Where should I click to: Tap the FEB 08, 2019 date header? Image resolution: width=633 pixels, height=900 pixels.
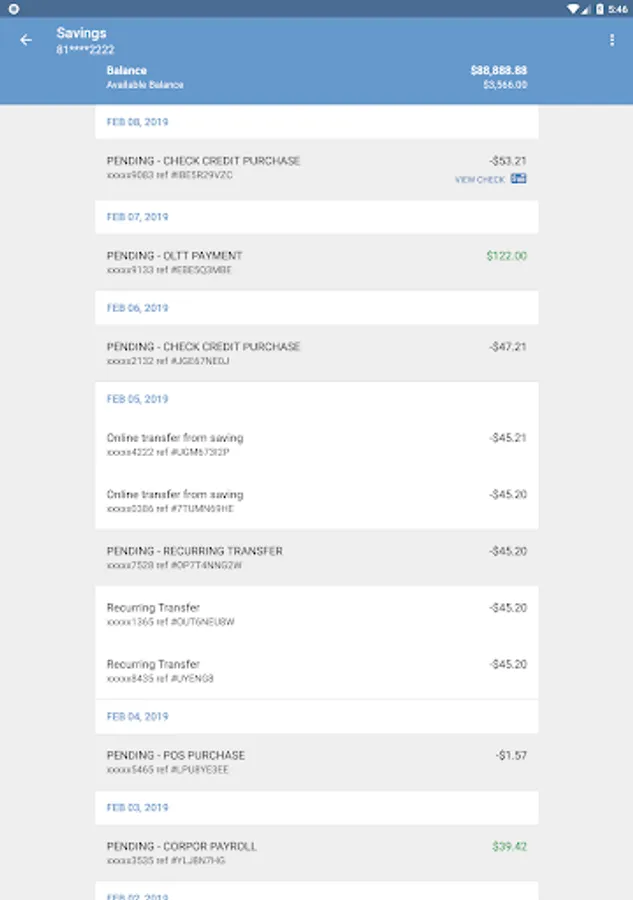tap(138, 122)
